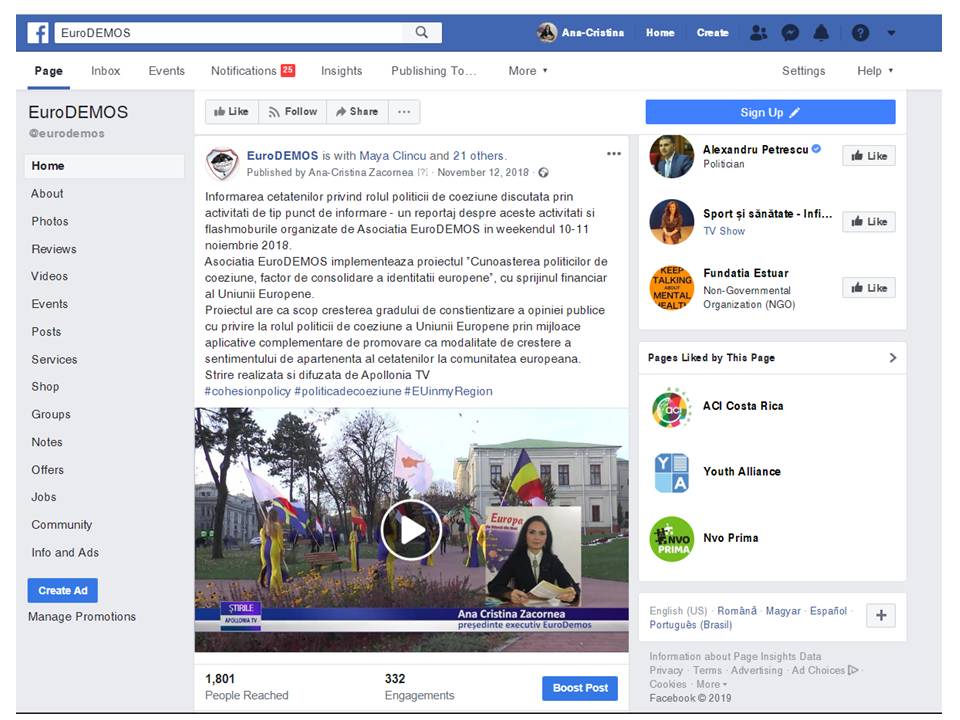
Task: Open the Help dropdown menu
Action: tap(875, 71)
